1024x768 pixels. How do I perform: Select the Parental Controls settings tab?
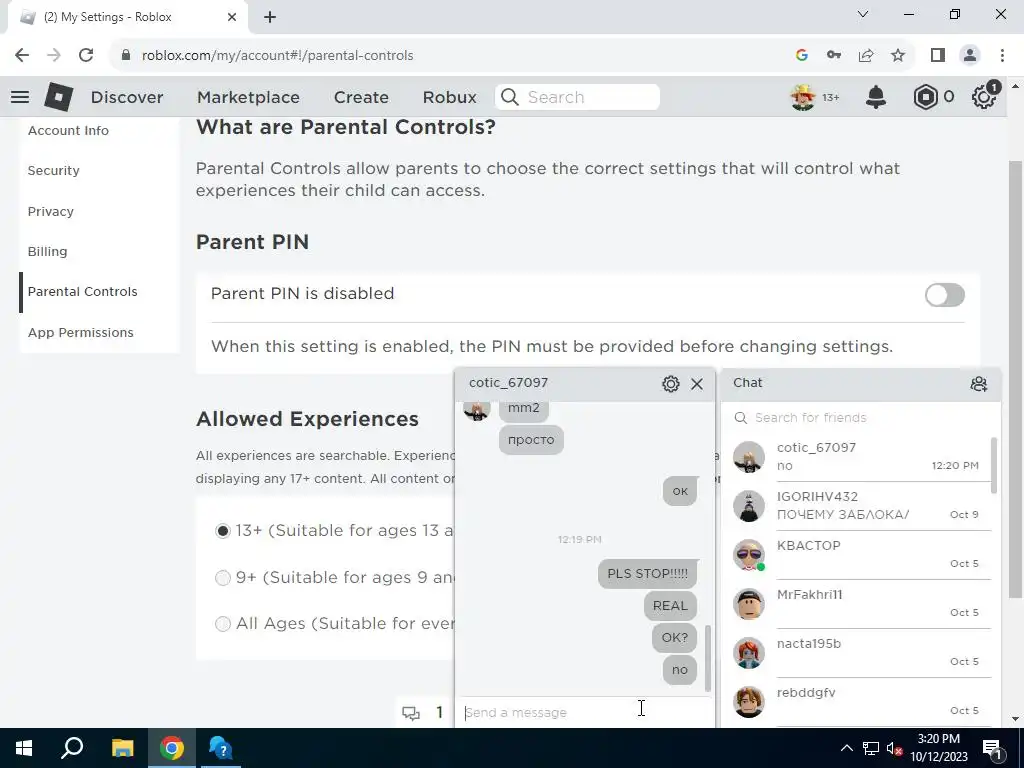point(99,292)
